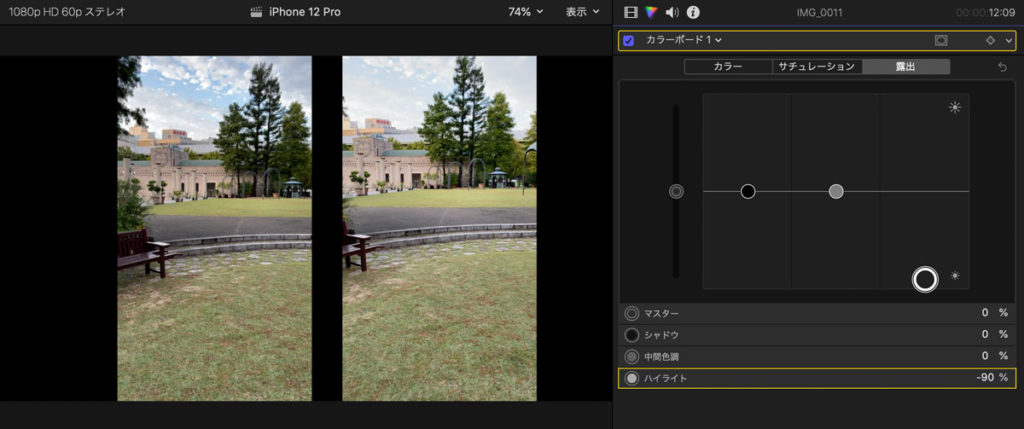Click the IMG_0011 clip name
1024x429 pixels.
[x=820, y=12]
